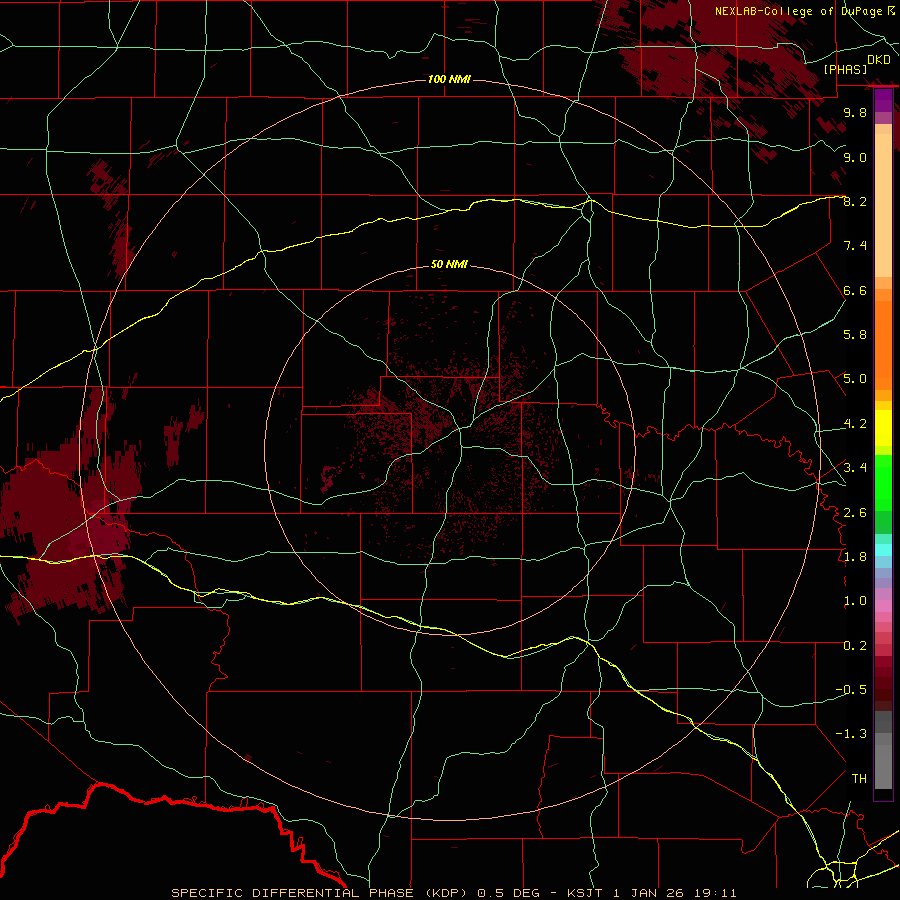Click the 7.4 scale value
Screen dimensions: 900x900
coord(855,246)
